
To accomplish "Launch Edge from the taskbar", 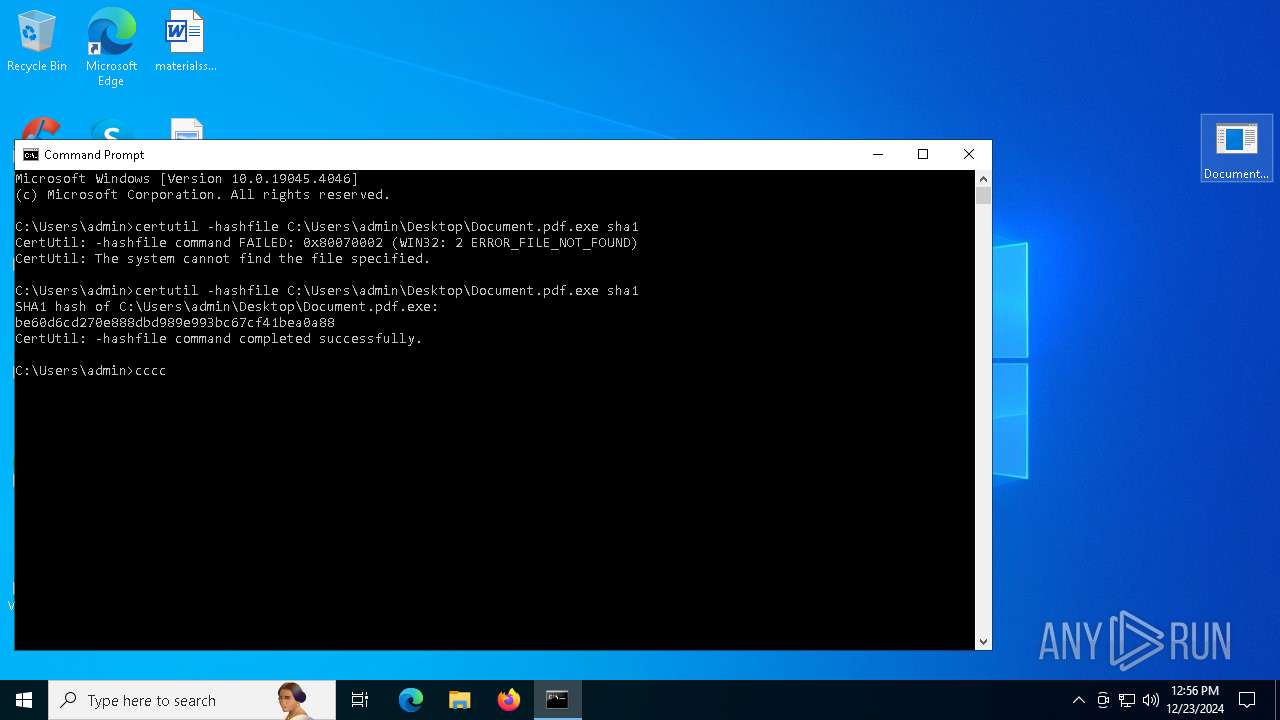I will tap(411, 700).
